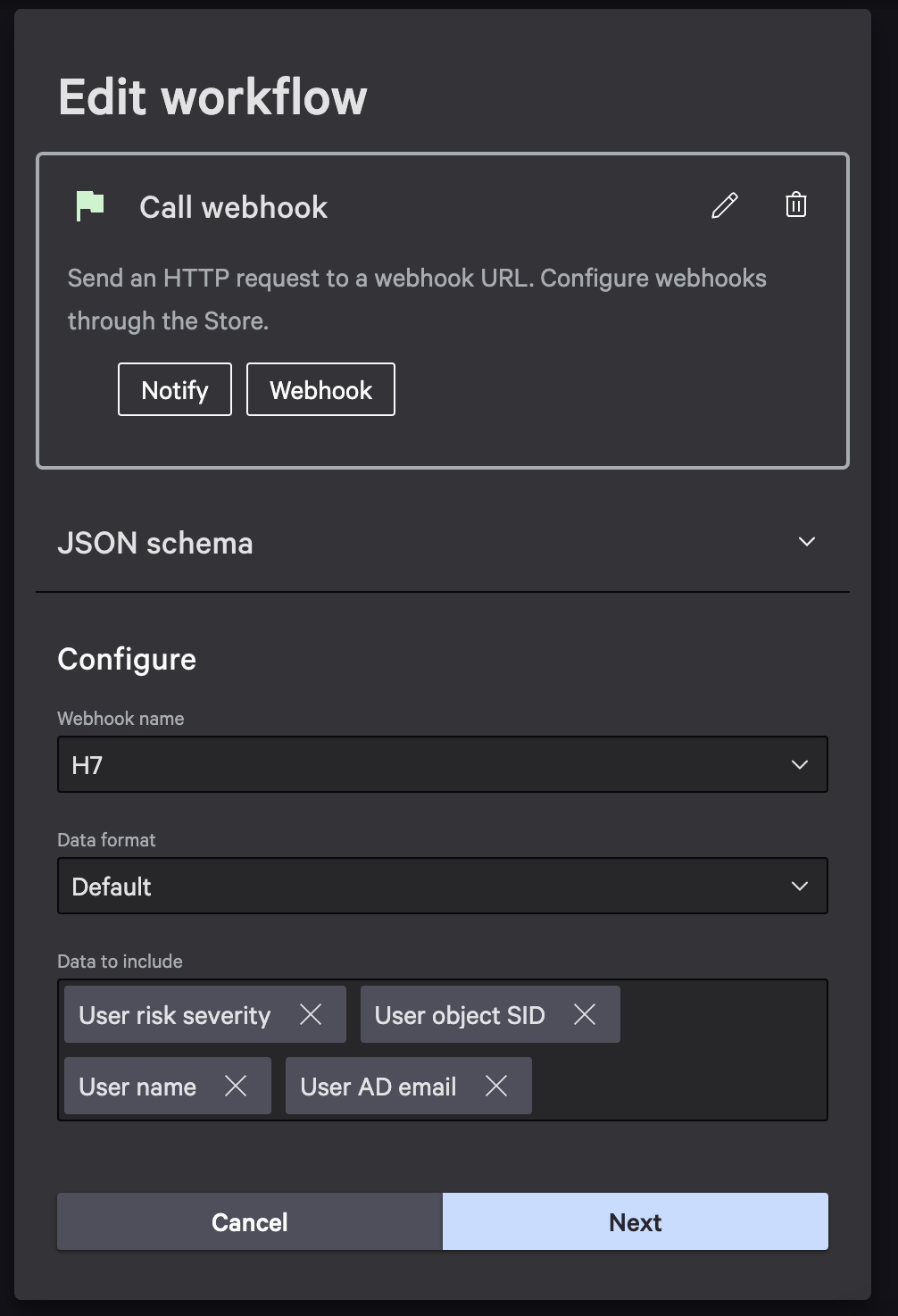Click the Next button
This screenshot has height=1316, width=898.
(635, 1221)
